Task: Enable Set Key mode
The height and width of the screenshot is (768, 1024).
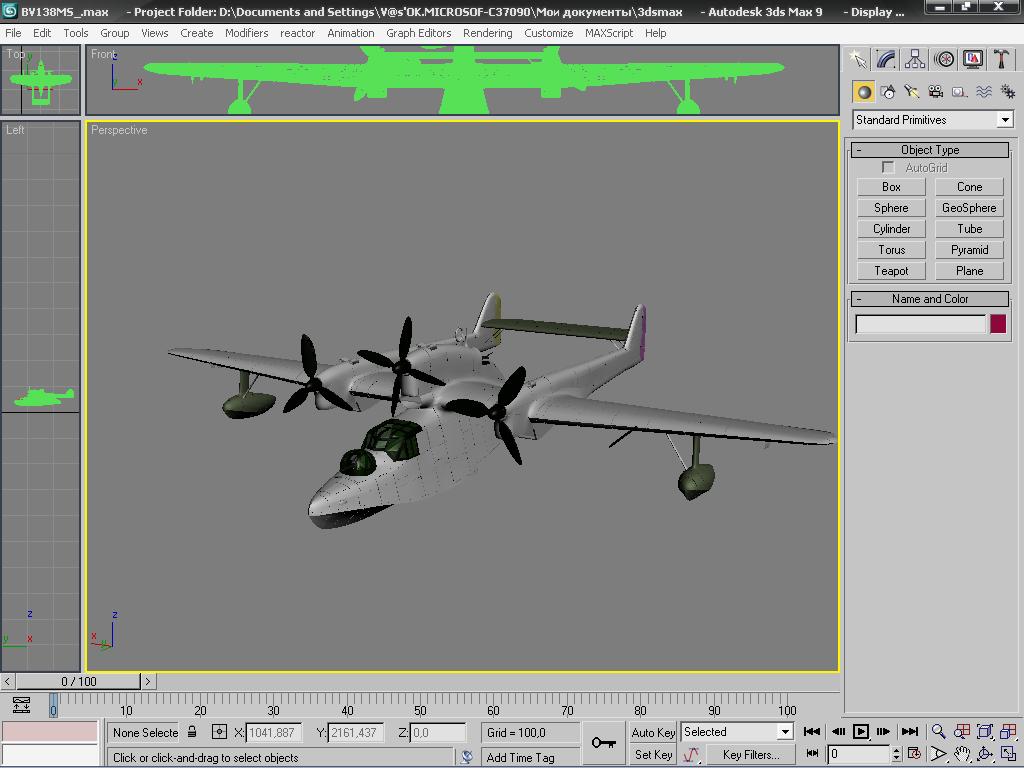Action: tap(653, 755)
